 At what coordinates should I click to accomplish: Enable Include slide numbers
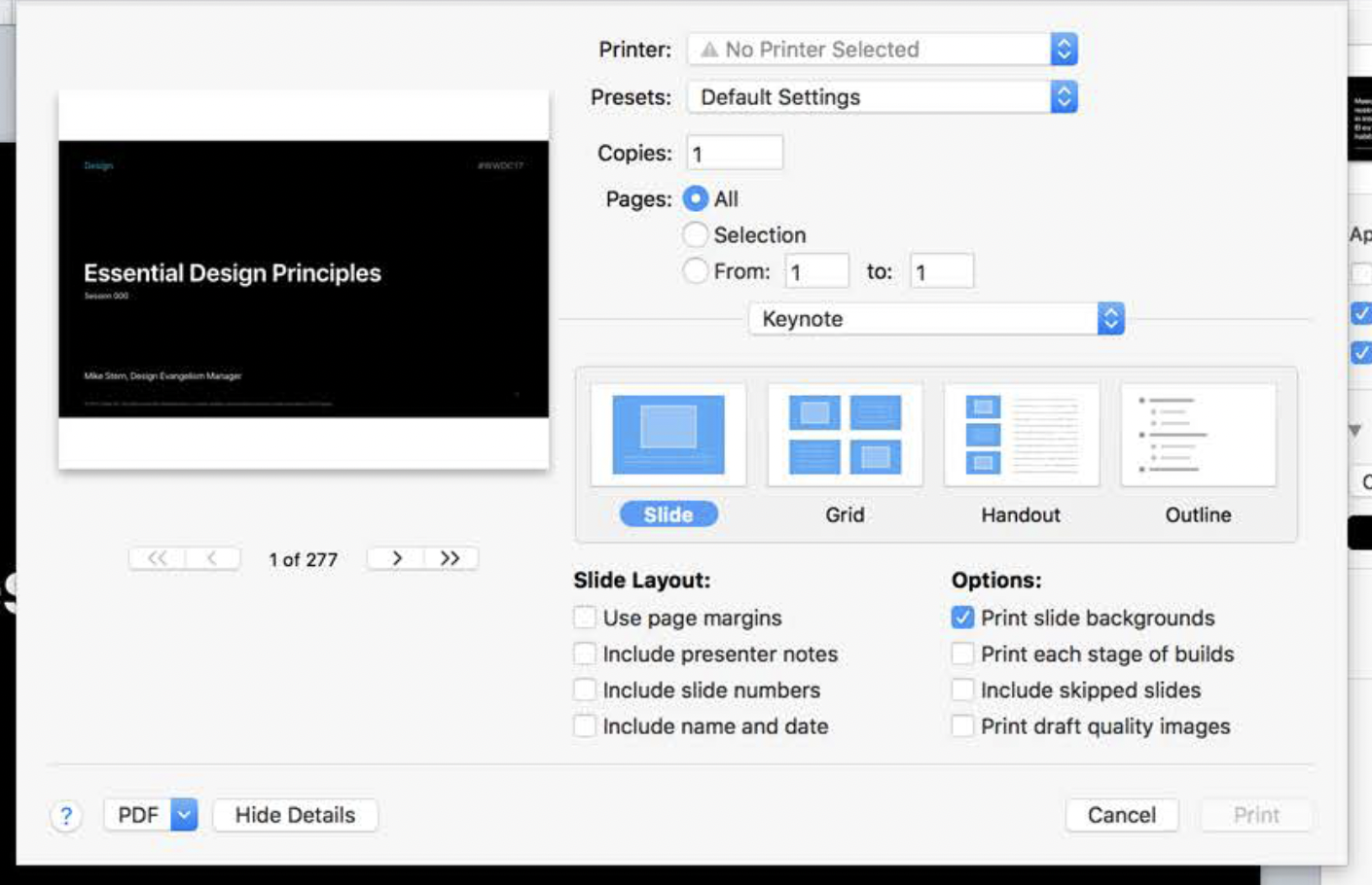585,690
